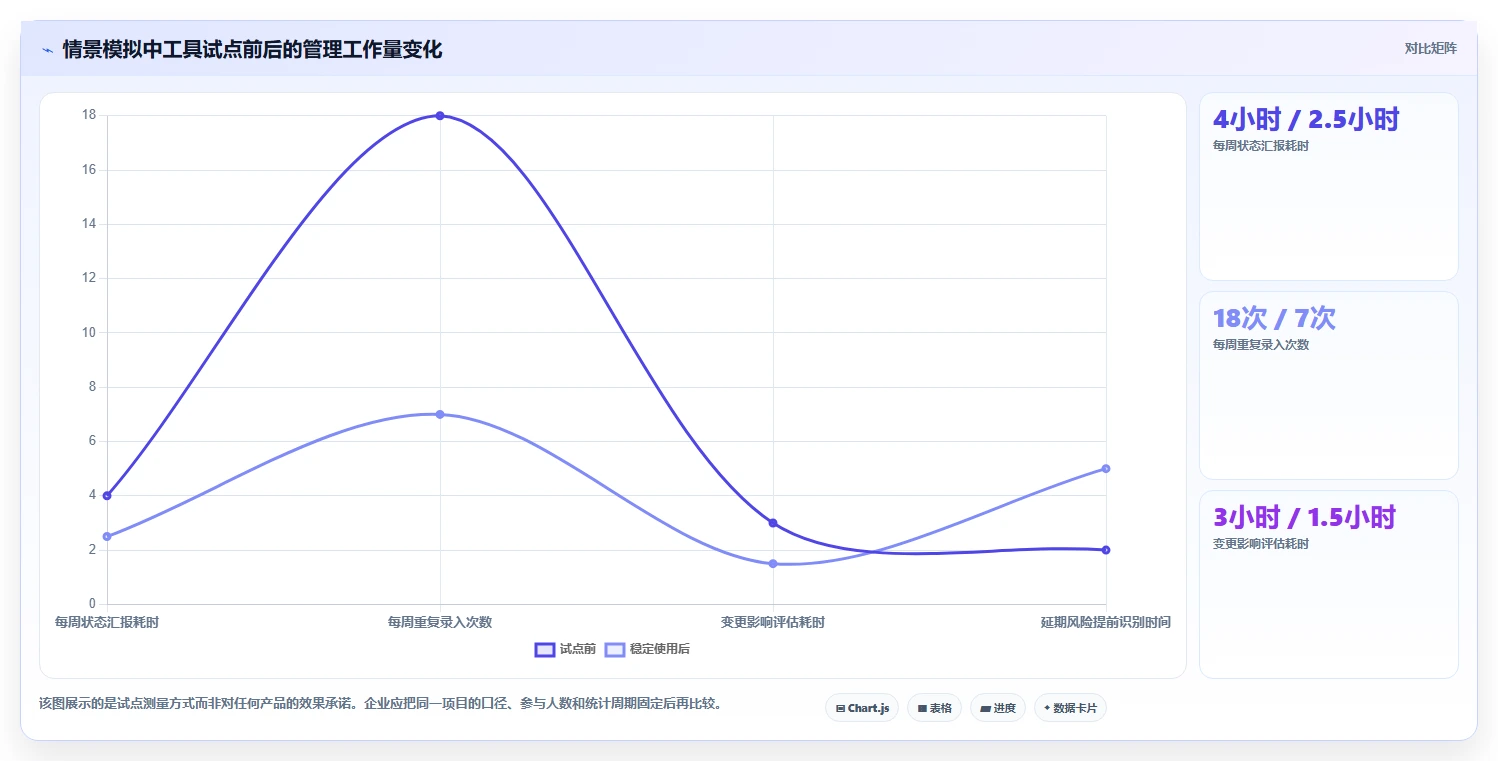
Task: Click the 变更影响评估耗时 x-axis label
Action: [773, 622]
